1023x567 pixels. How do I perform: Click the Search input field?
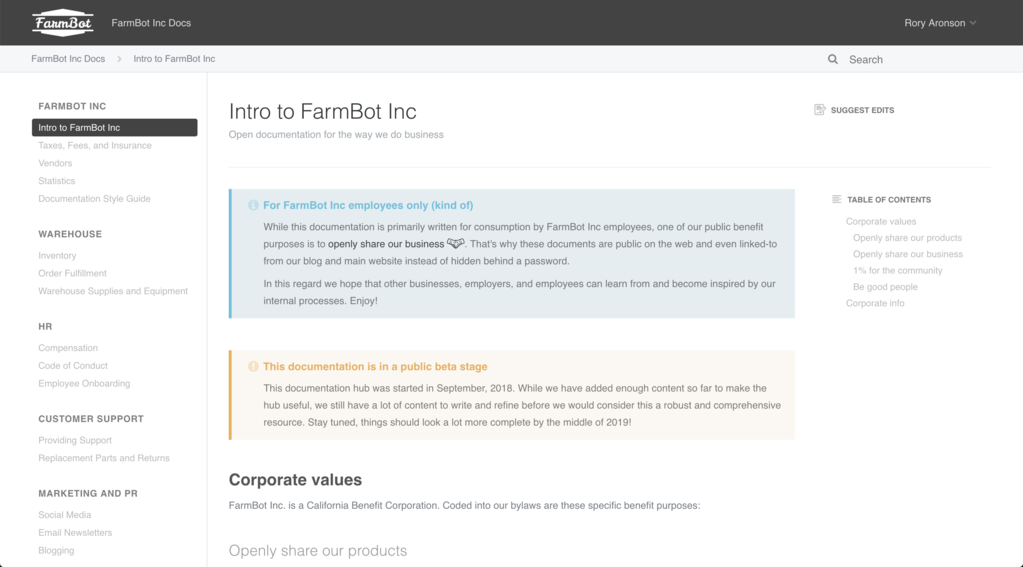click(900, 60)
